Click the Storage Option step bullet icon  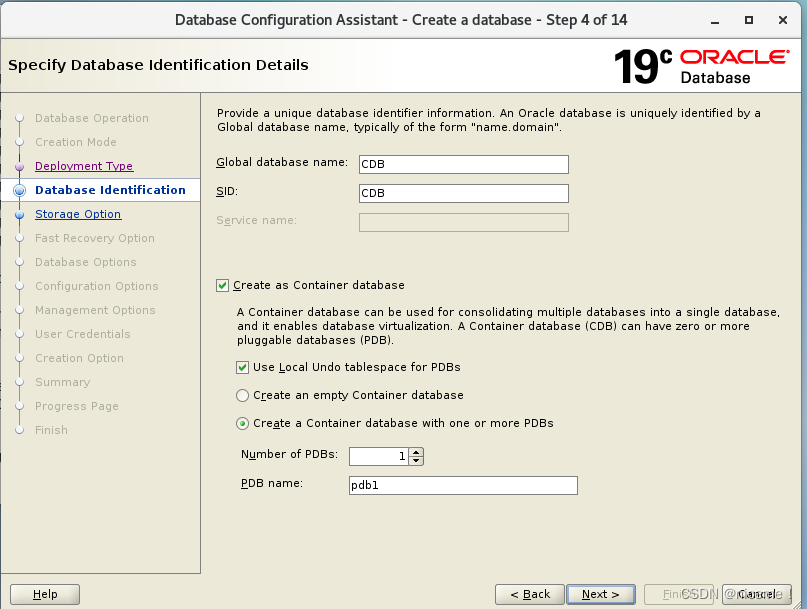point(20,215)
